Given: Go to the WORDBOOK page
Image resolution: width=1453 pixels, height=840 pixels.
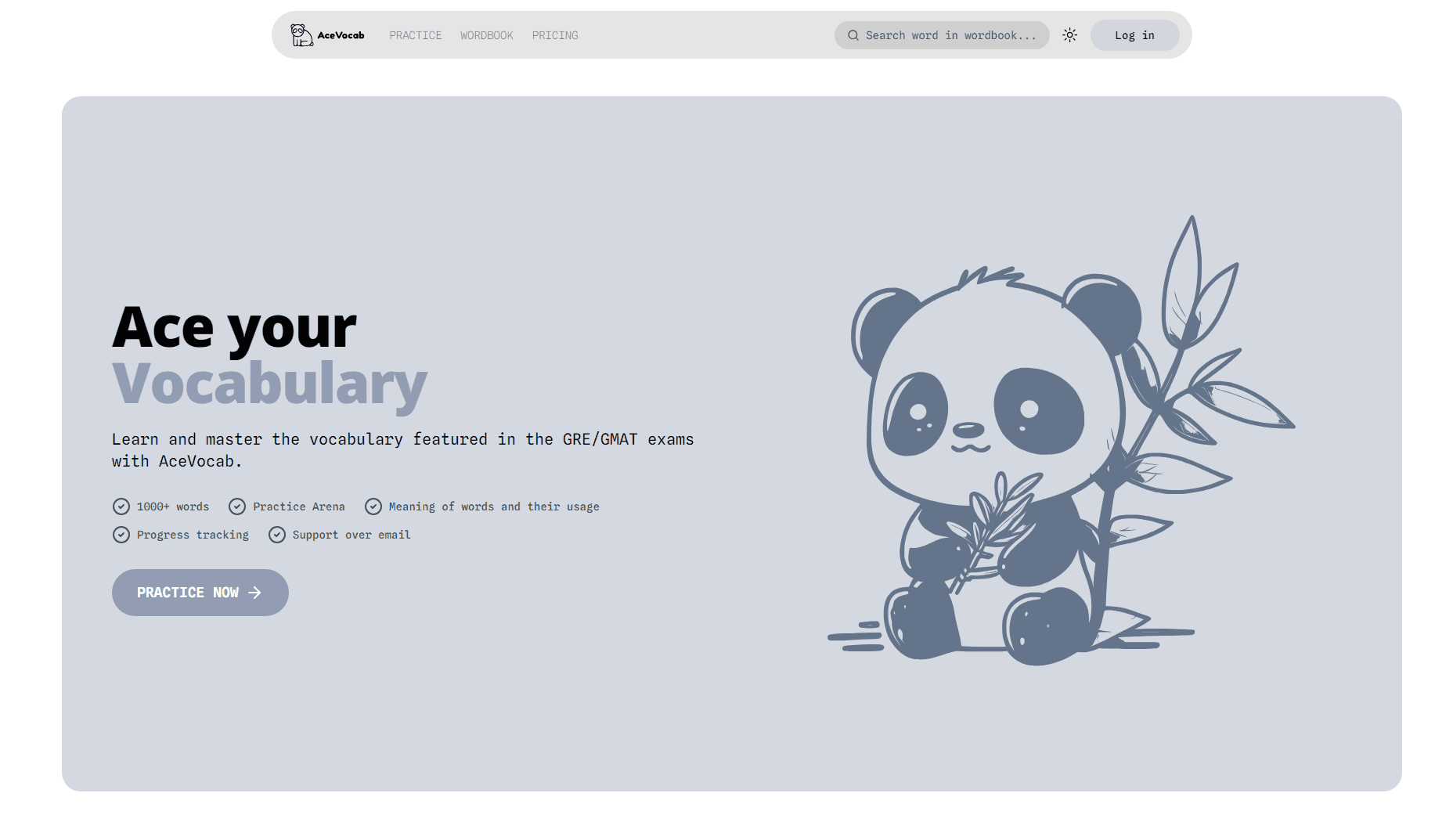Looking at the screenshot, I should point(486,35).
